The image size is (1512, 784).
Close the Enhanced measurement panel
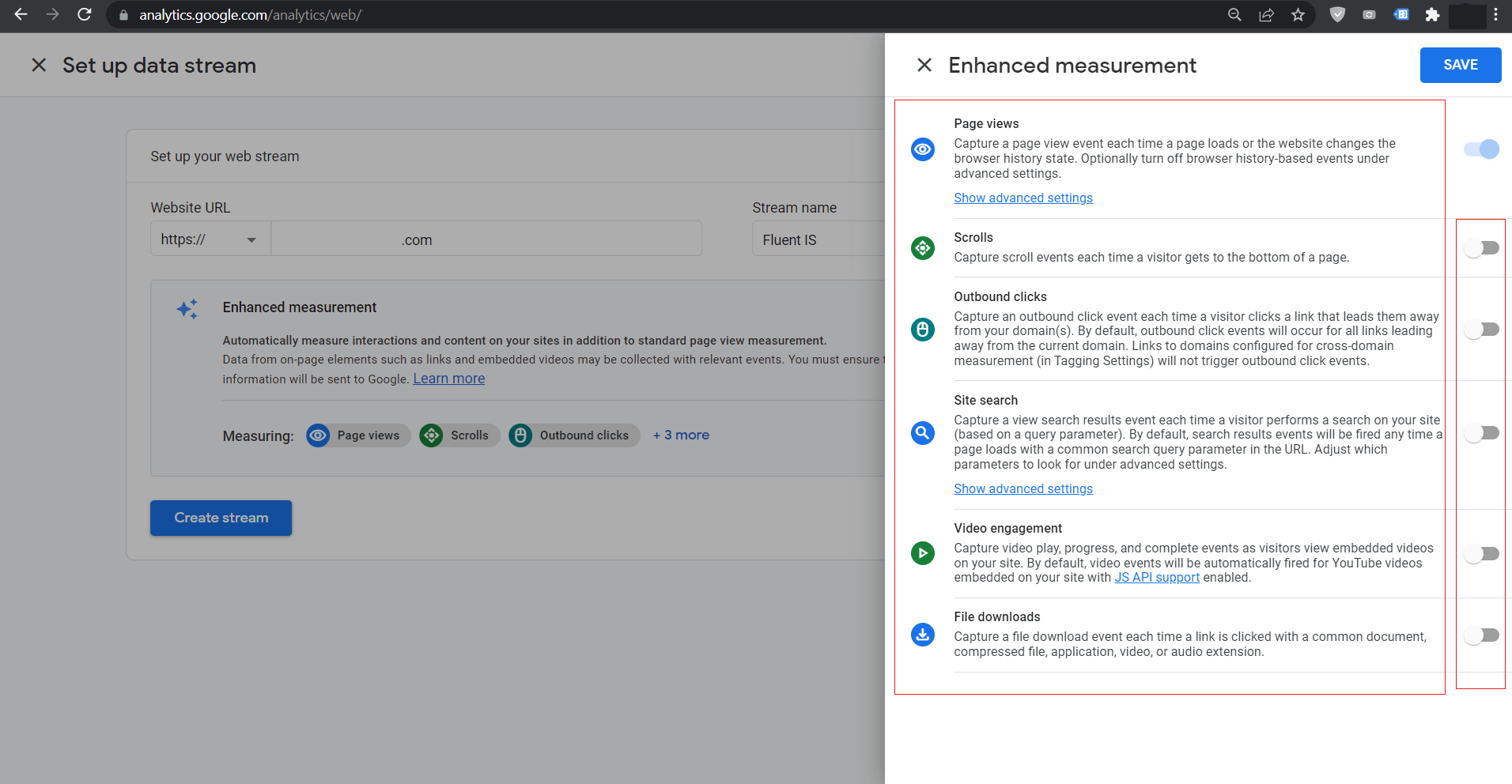point(924,65)
